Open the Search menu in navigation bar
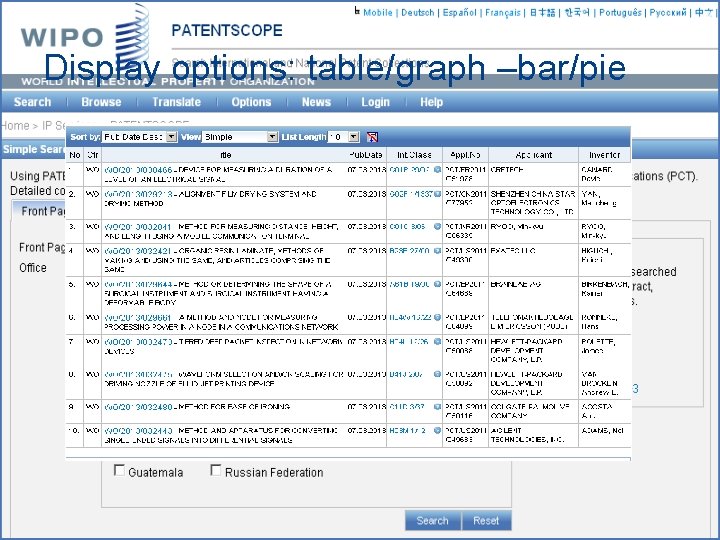The height and width of the screenshot is (540, 720). tap(32, 102)
